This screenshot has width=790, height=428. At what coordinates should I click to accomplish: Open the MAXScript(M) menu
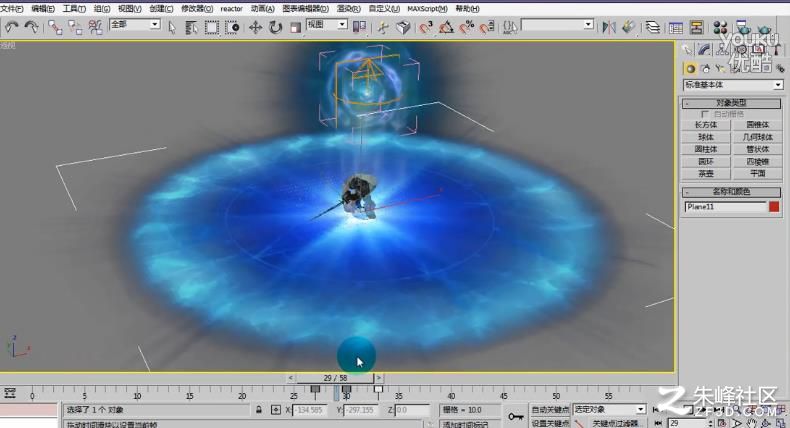pos(427,9)
